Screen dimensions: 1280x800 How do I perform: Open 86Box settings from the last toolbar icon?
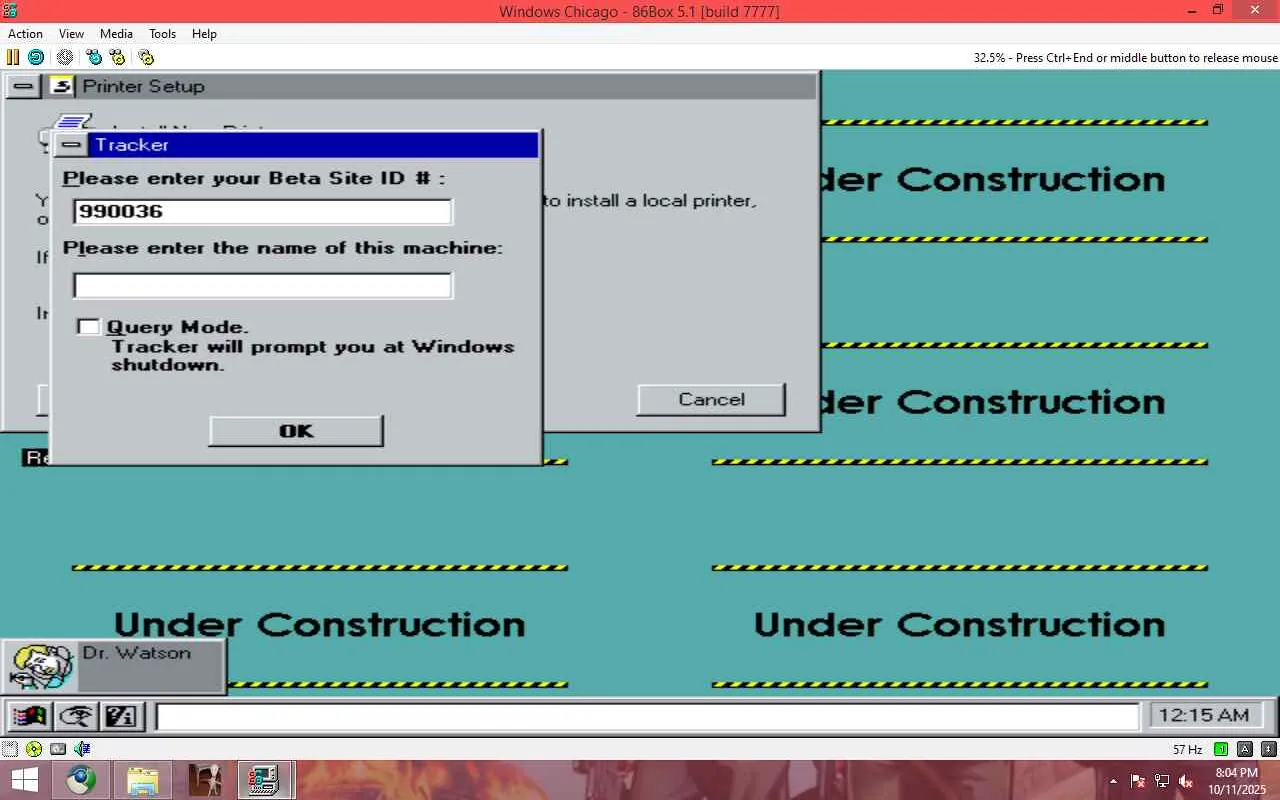click(146, 58)
